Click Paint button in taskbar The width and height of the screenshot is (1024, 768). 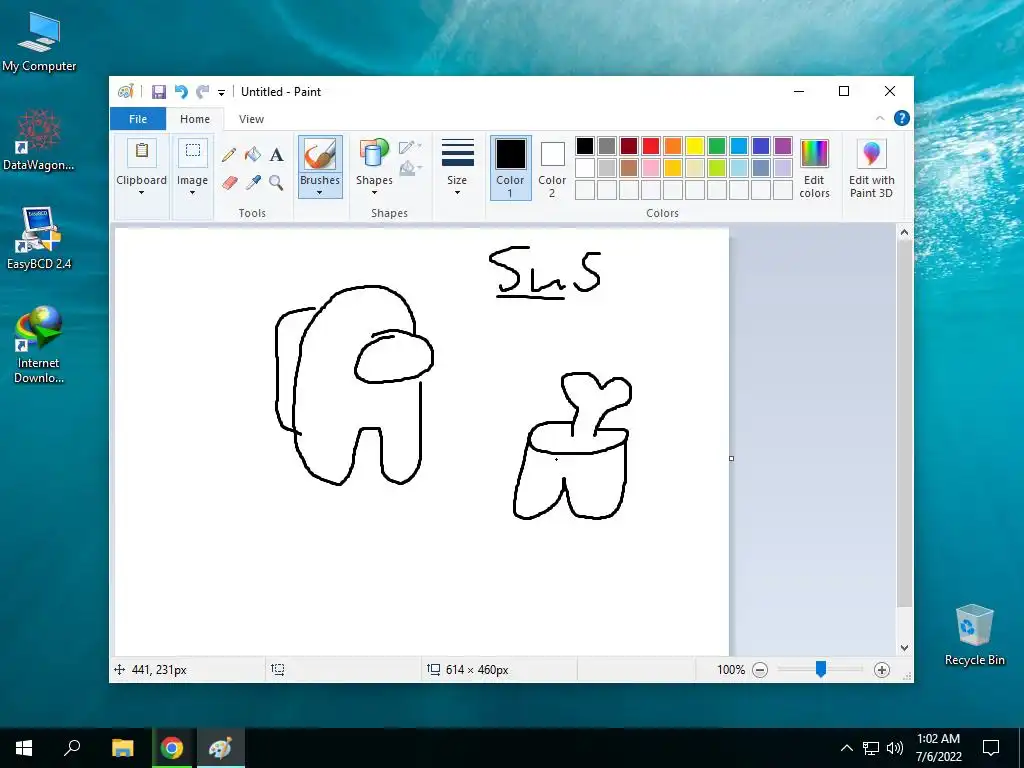pos(220,748)
